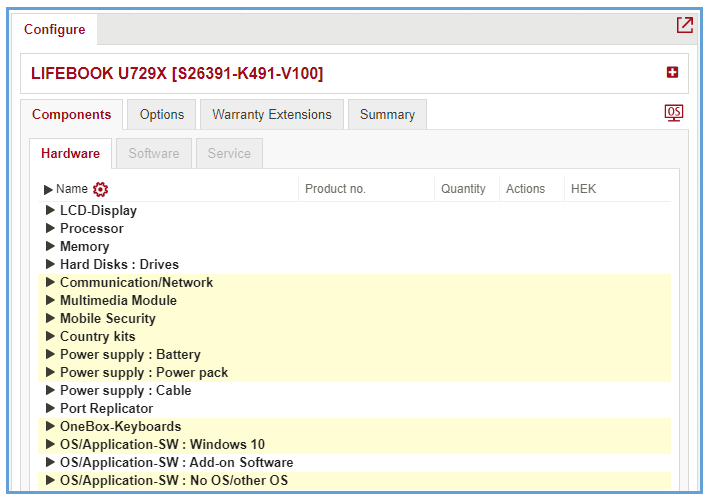Expand the Communication/Network arrow
Image resolution: width=708 pixels, height=498 pixels.
pyautogui.click(x=50, y=282)
